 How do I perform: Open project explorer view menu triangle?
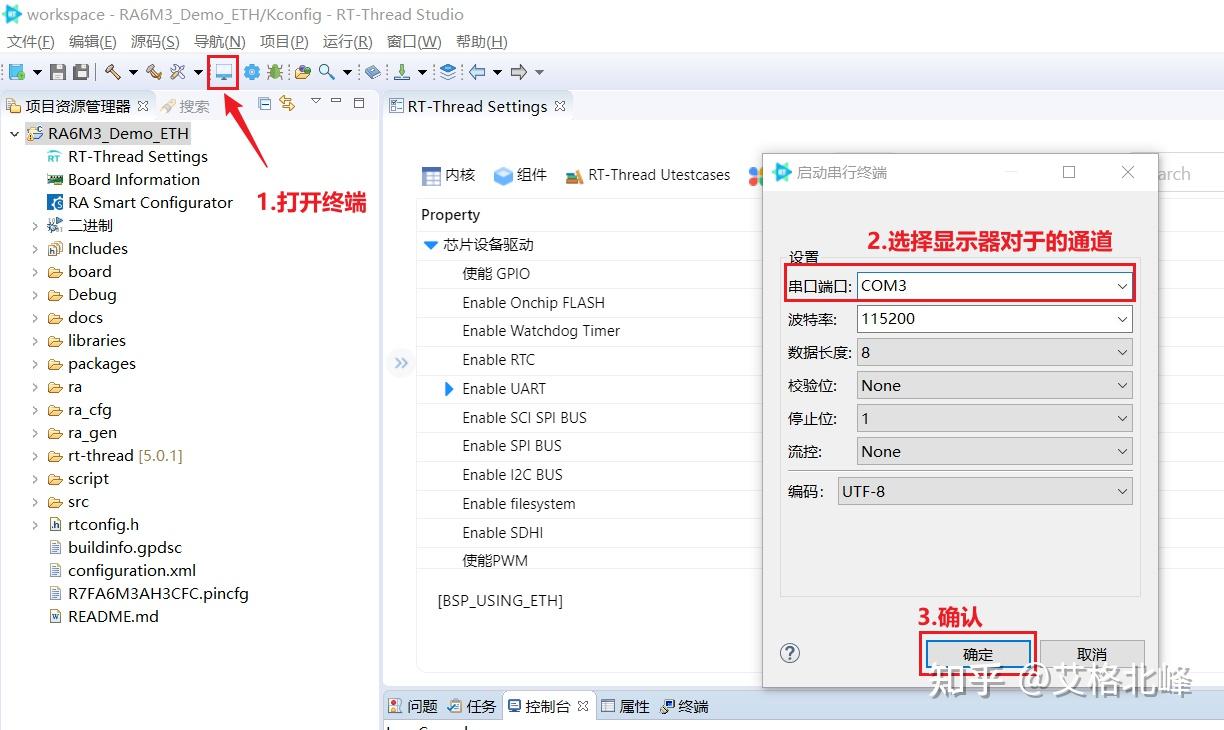click(x=315, y=101)
